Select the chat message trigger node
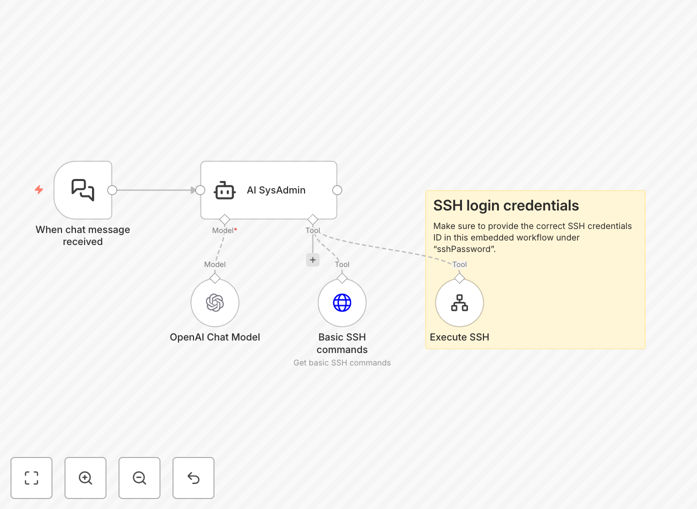Image resolution: width=697 pixels, height=509 pixels. [83, 190]
